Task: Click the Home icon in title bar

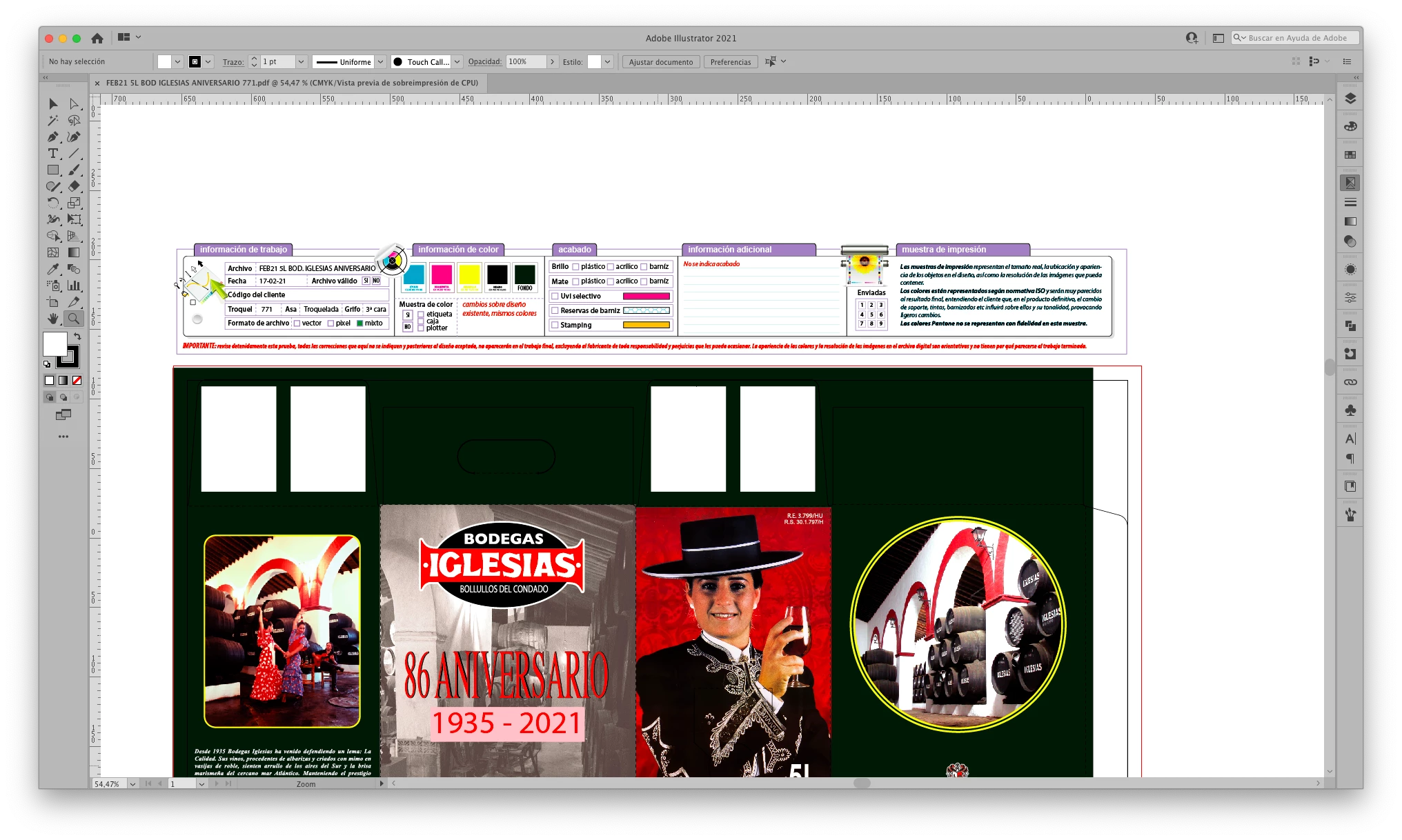Action: point(97,38)
